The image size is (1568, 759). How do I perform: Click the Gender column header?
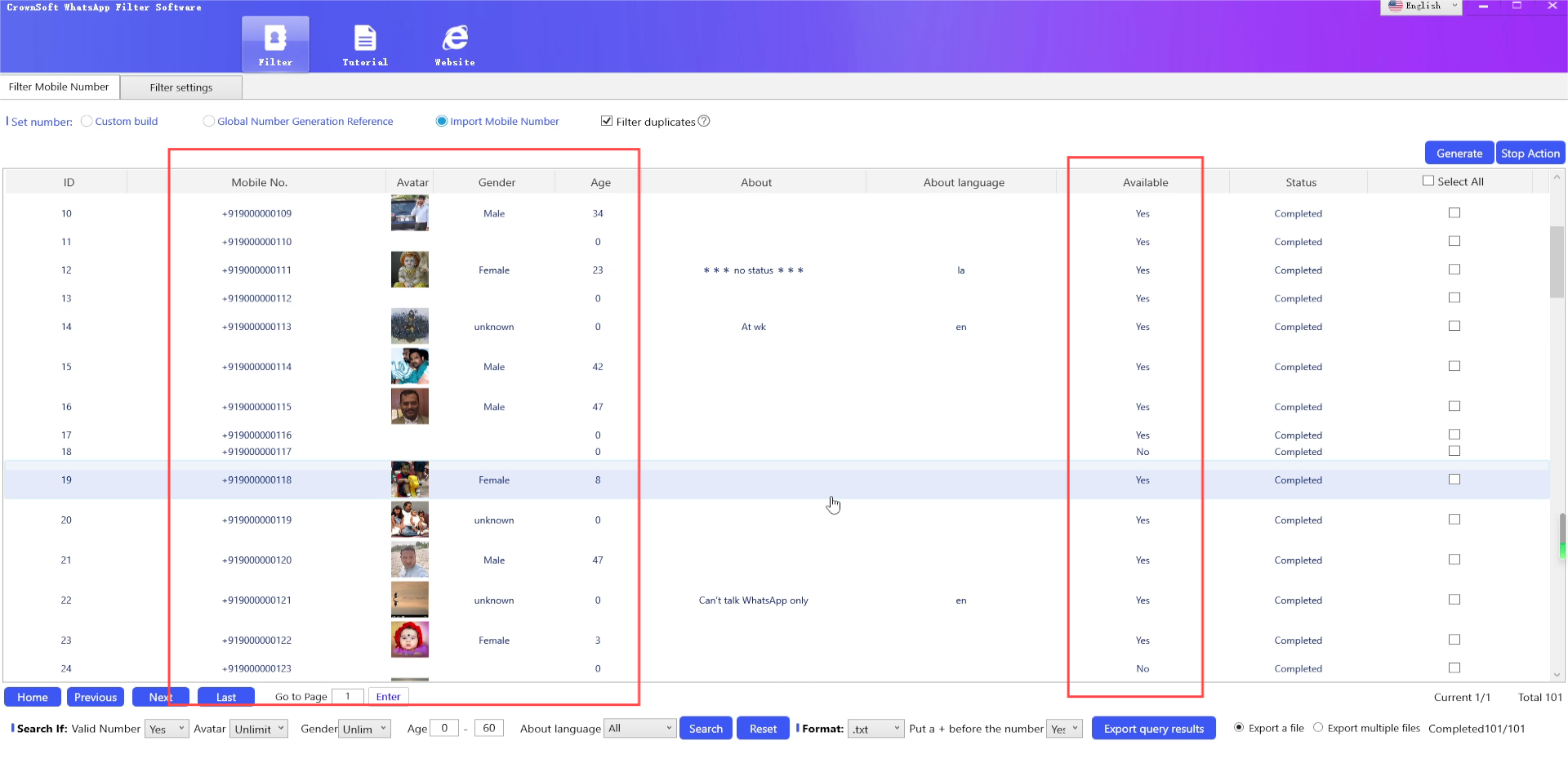tap(497, 182)
